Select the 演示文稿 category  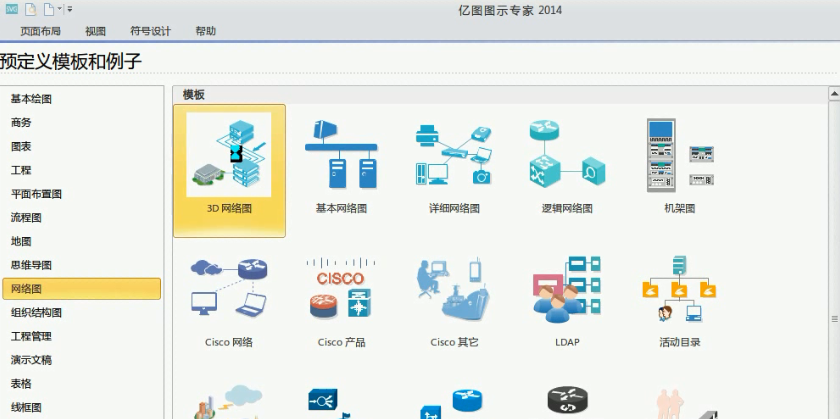click(81, 360)
